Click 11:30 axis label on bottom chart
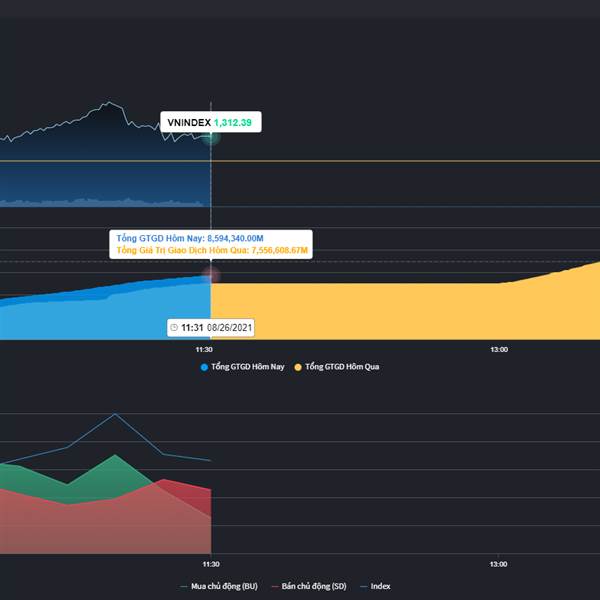This screenshot has height=600, width=600. coord(211,564)
